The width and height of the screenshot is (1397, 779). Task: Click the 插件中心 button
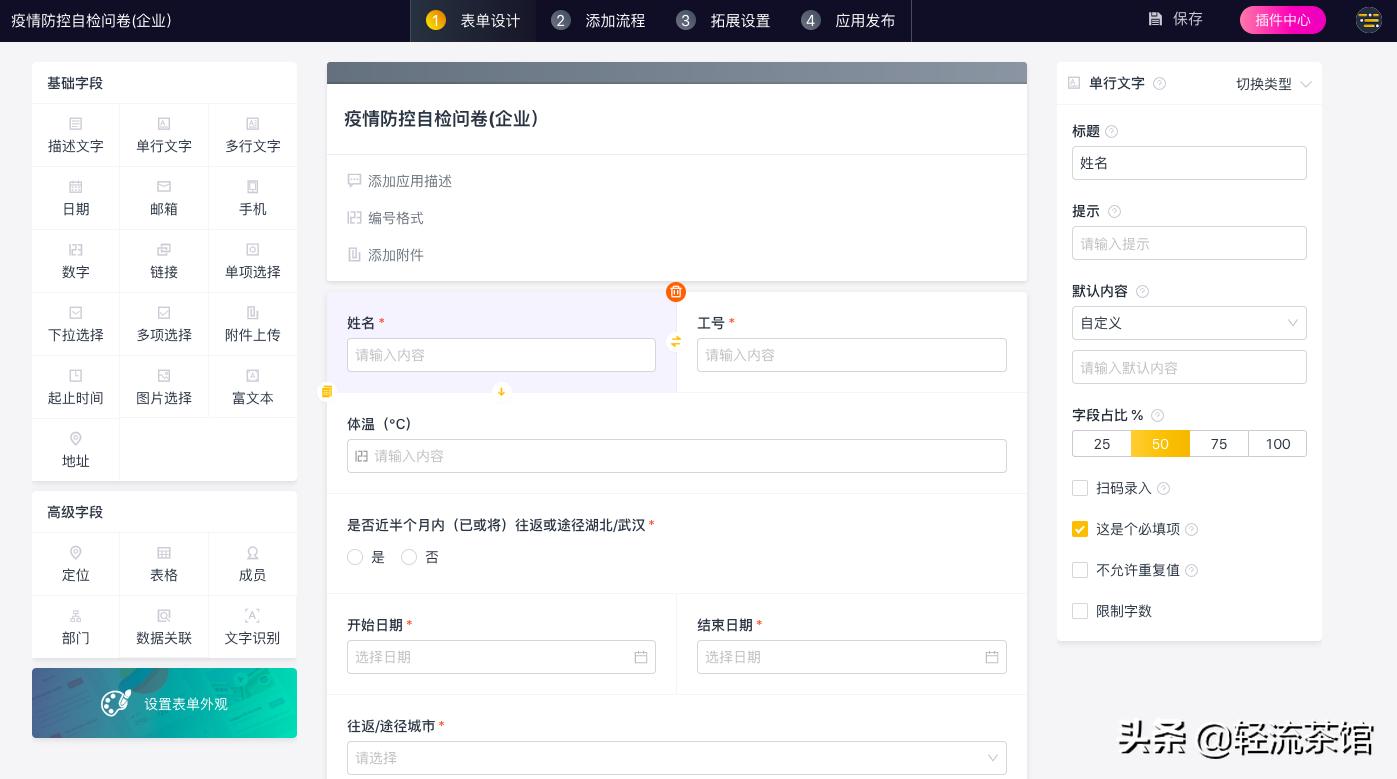[x=1282, y=20]
